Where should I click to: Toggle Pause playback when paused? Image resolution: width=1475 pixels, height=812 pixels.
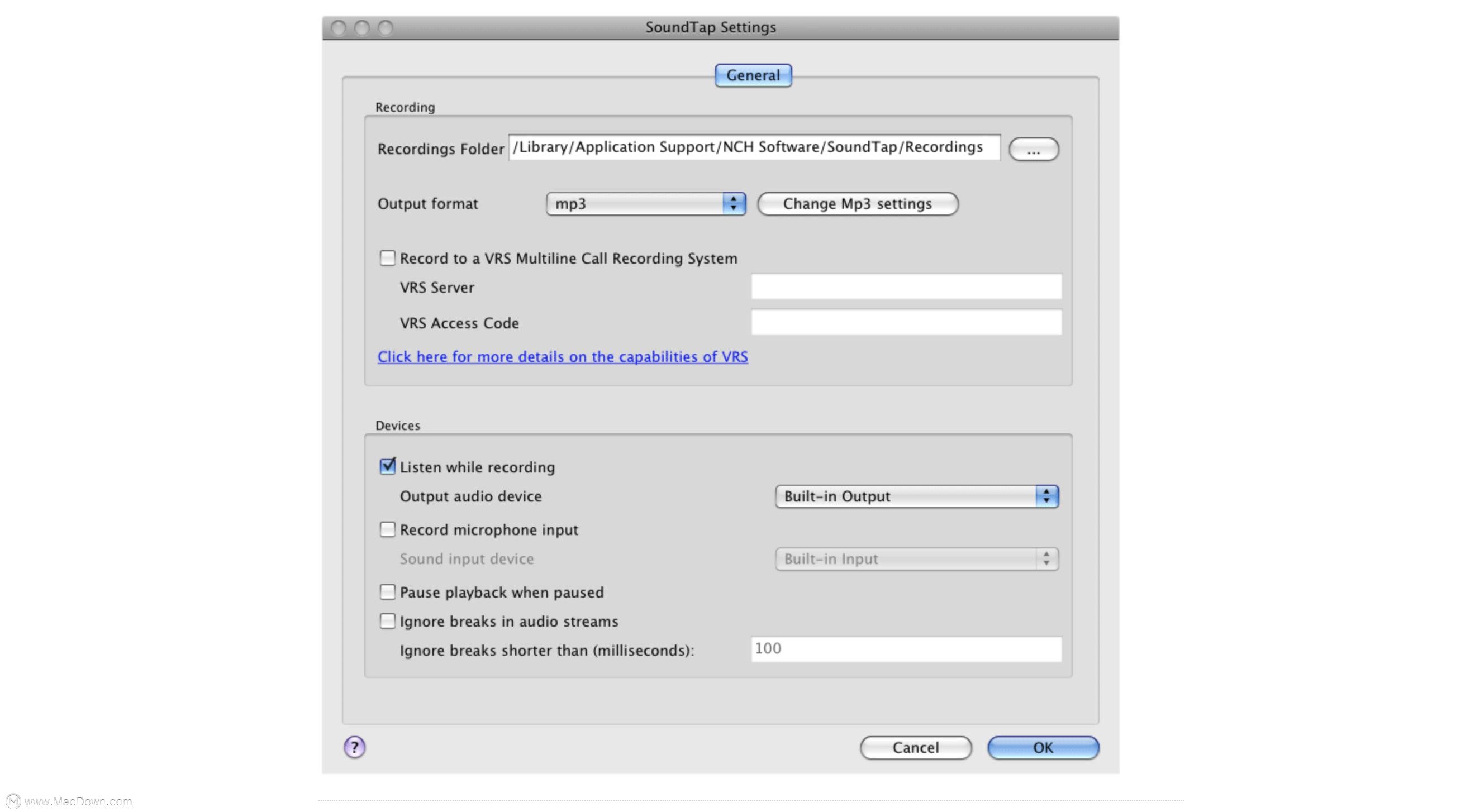(388, 592)
